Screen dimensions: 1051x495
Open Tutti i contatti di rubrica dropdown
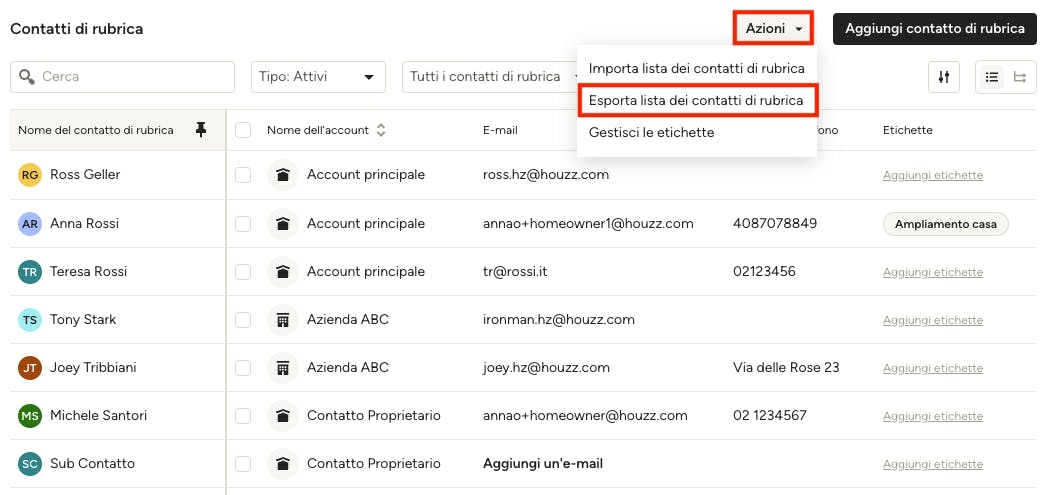pos(490,76)
